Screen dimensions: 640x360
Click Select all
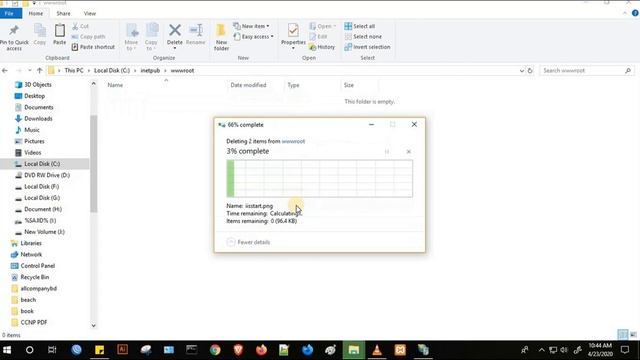point(360,26)
